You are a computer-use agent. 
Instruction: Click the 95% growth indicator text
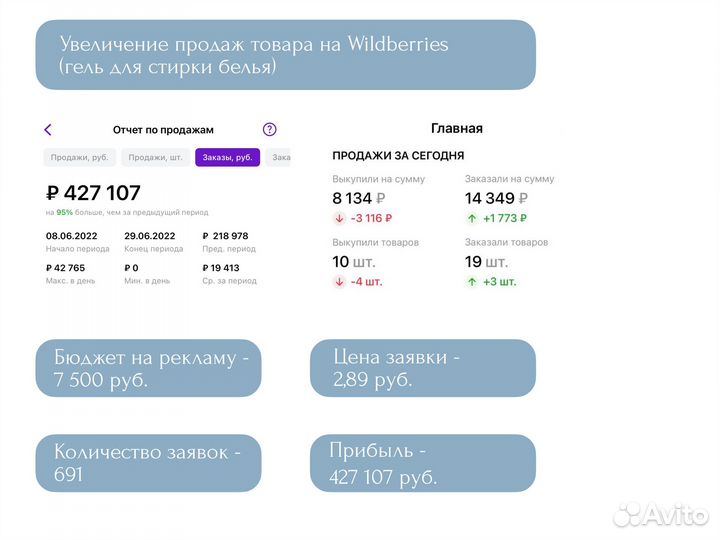tap(65, 213)
